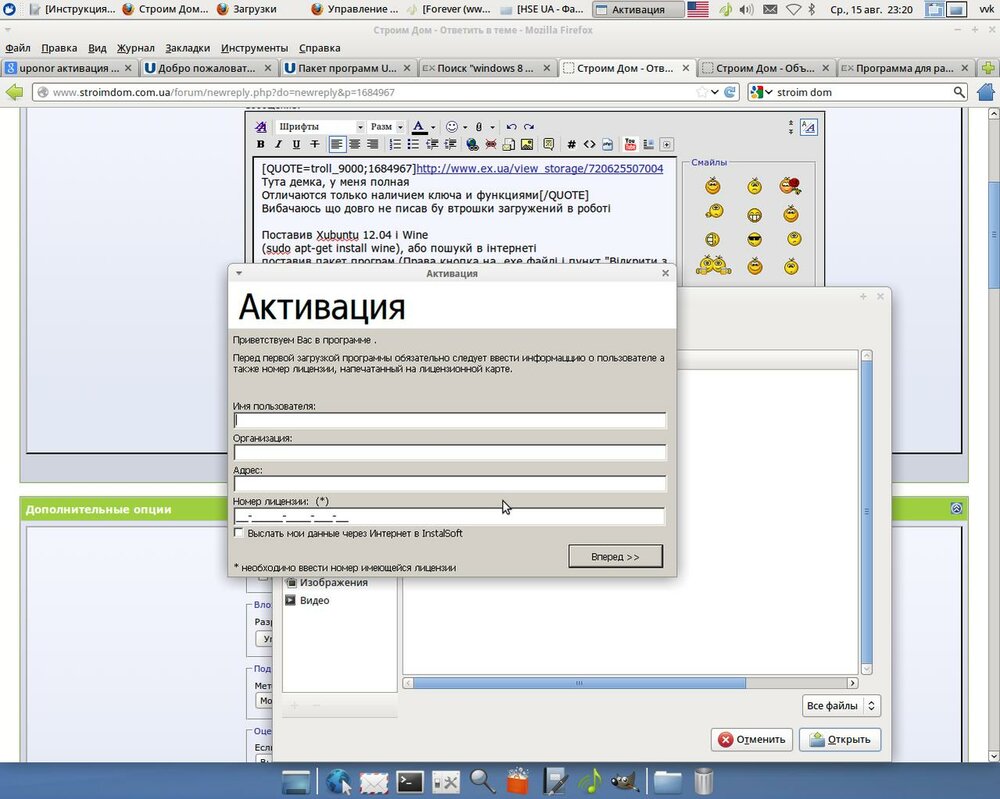This screenshot has width=1000, height=799.
Task: Open the Закладки menu in Firefox
Action: [x=187, y=48]
